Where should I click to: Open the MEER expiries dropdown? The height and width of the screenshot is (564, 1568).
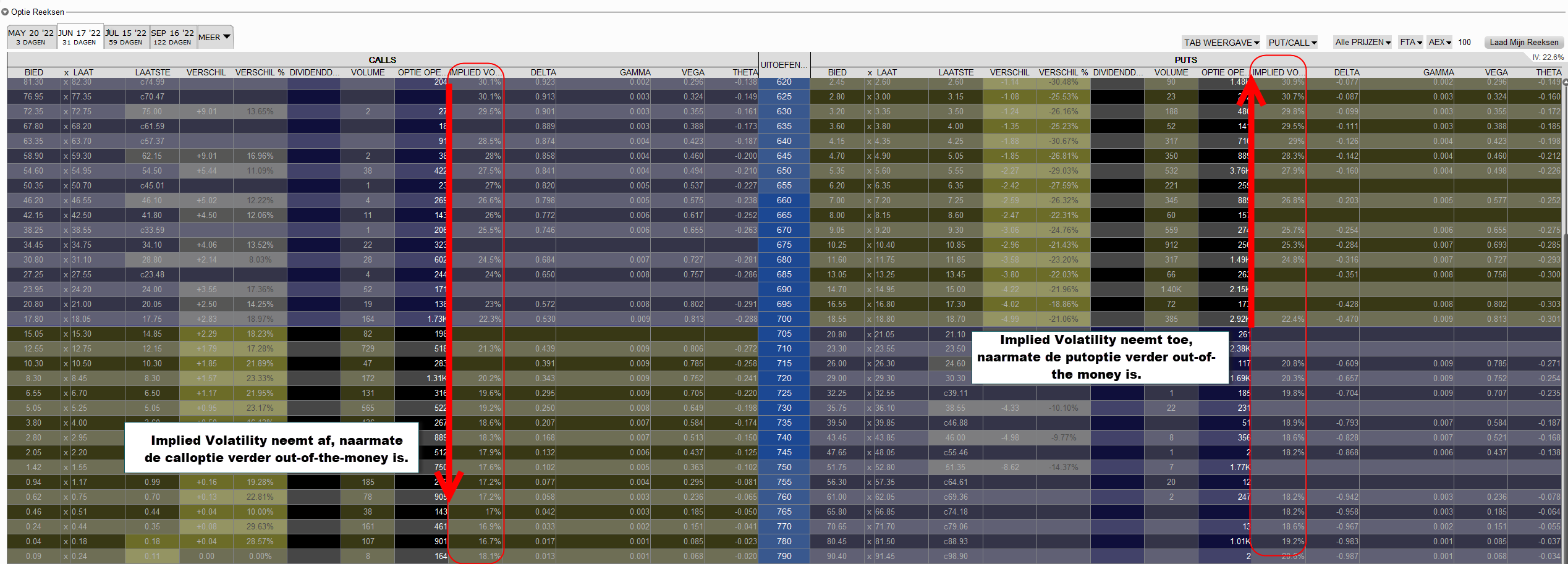point(214,37)
